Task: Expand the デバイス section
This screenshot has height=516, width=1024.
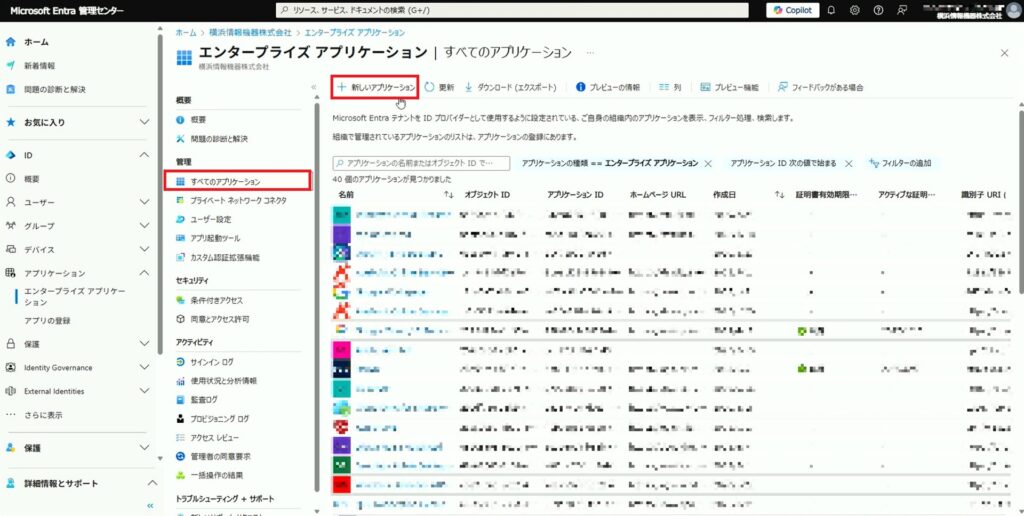Action: (x=144, y=250)
